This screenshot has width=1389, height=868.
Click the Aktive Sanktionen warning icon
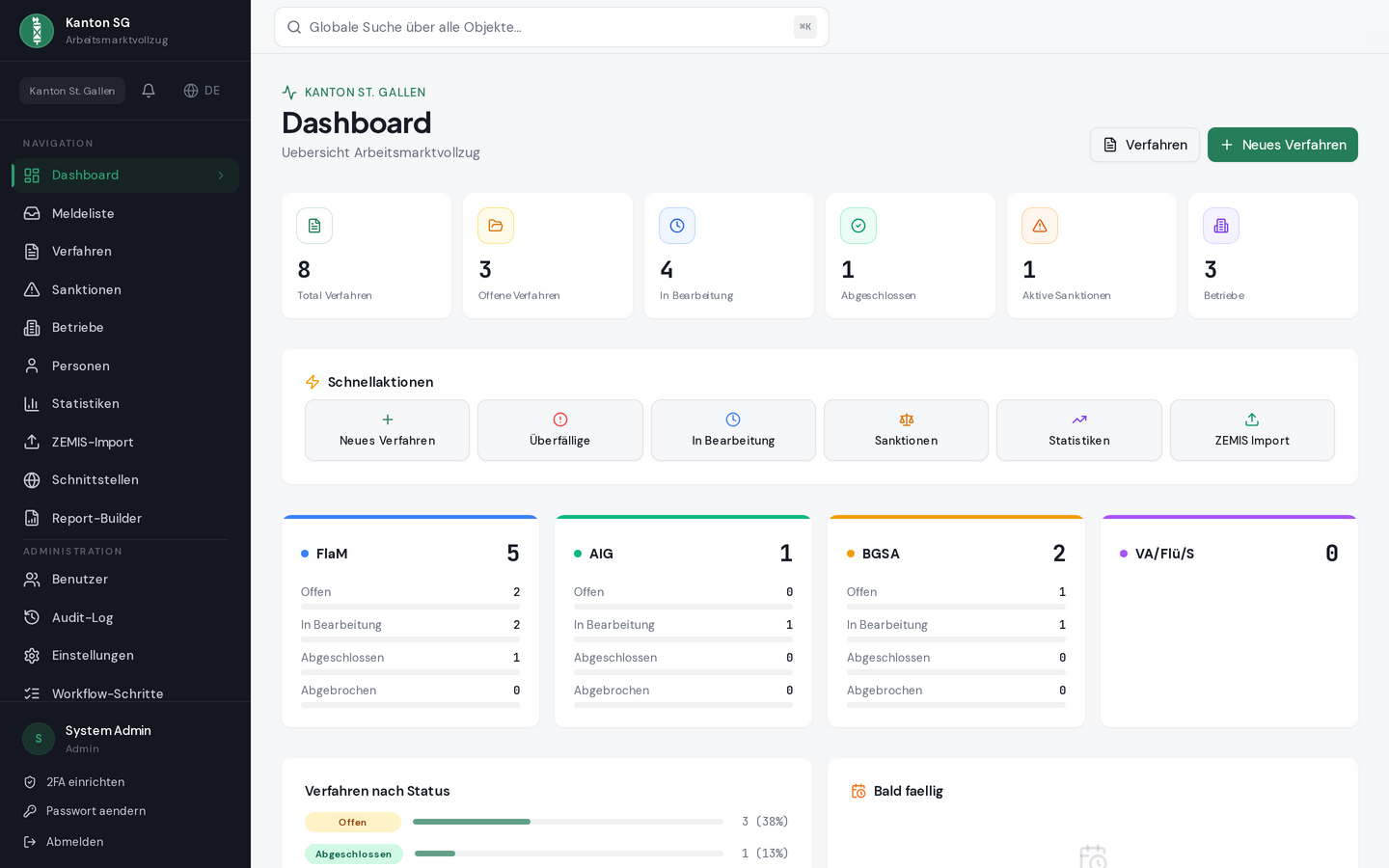click(1040, 226)
